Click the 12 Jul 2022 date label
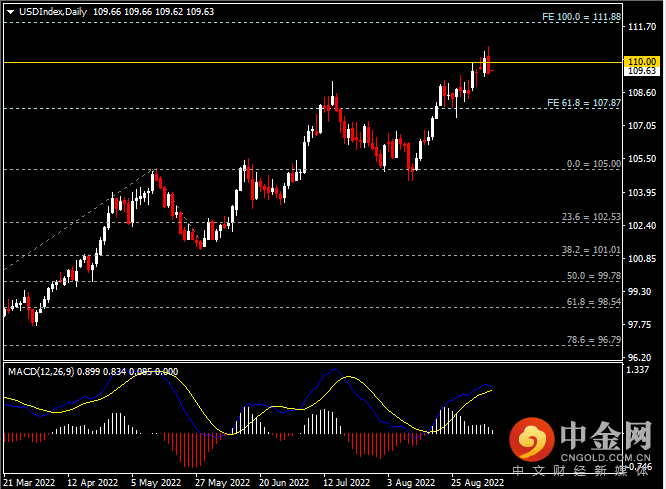Screen dimensions: 666x489 point(346,483)
